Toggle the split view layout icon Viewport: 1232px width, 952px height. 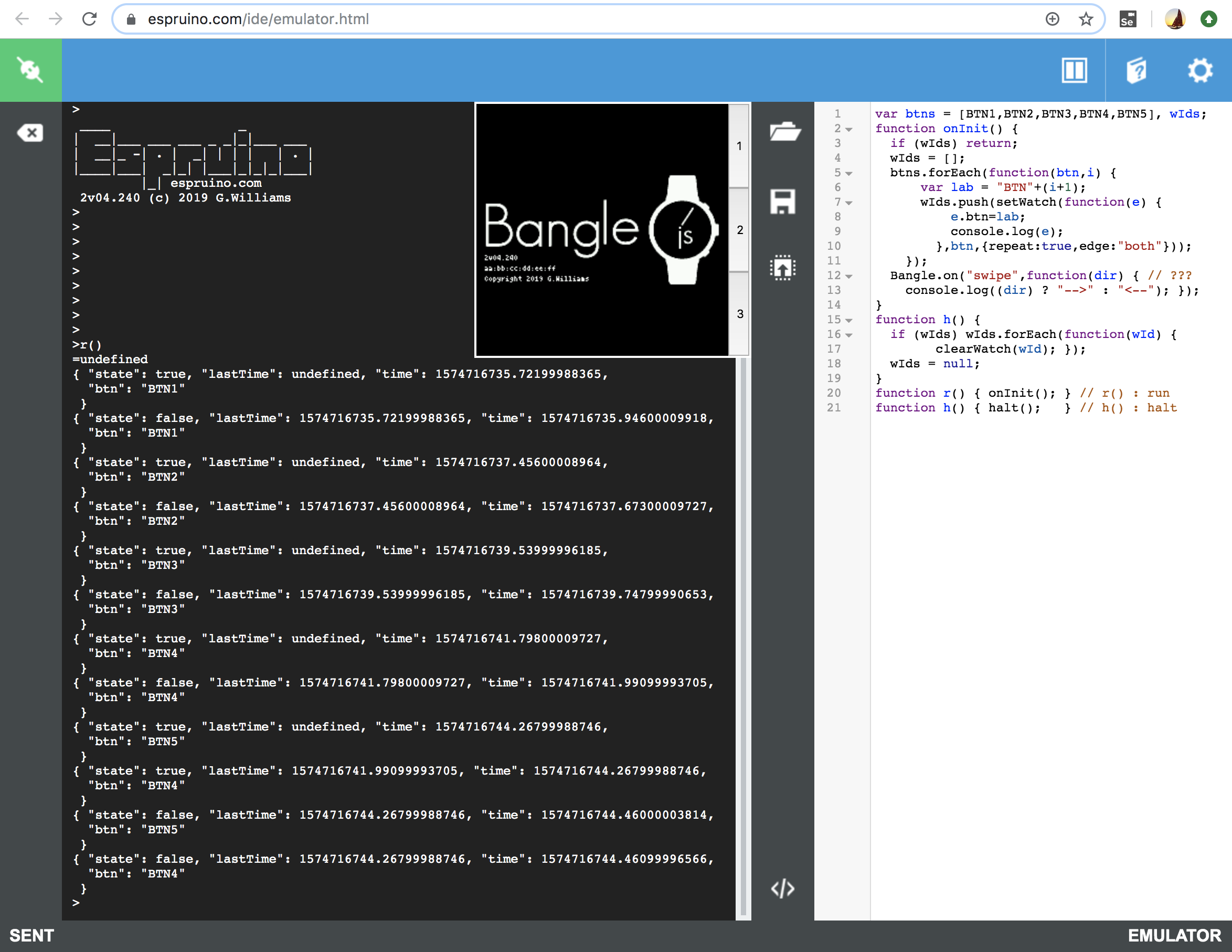pyautogui.click(x=1074, y=70)
